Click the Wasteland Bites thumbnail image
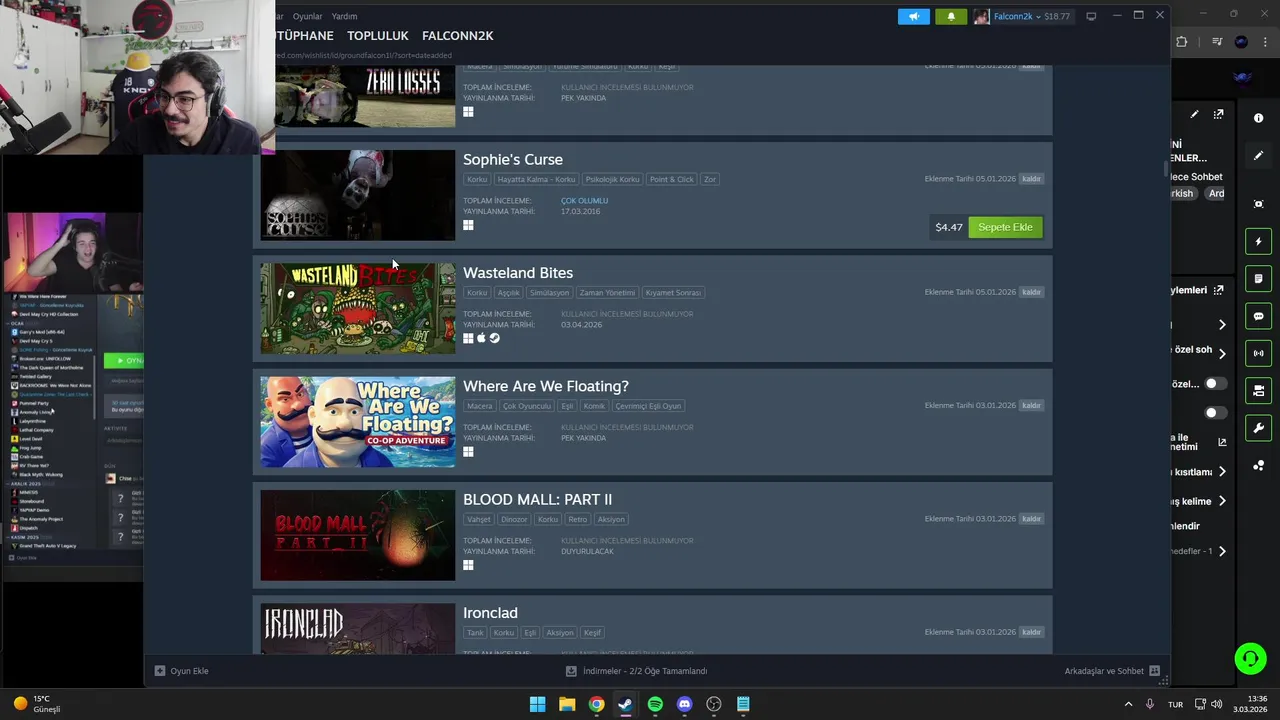 (358, 308)
